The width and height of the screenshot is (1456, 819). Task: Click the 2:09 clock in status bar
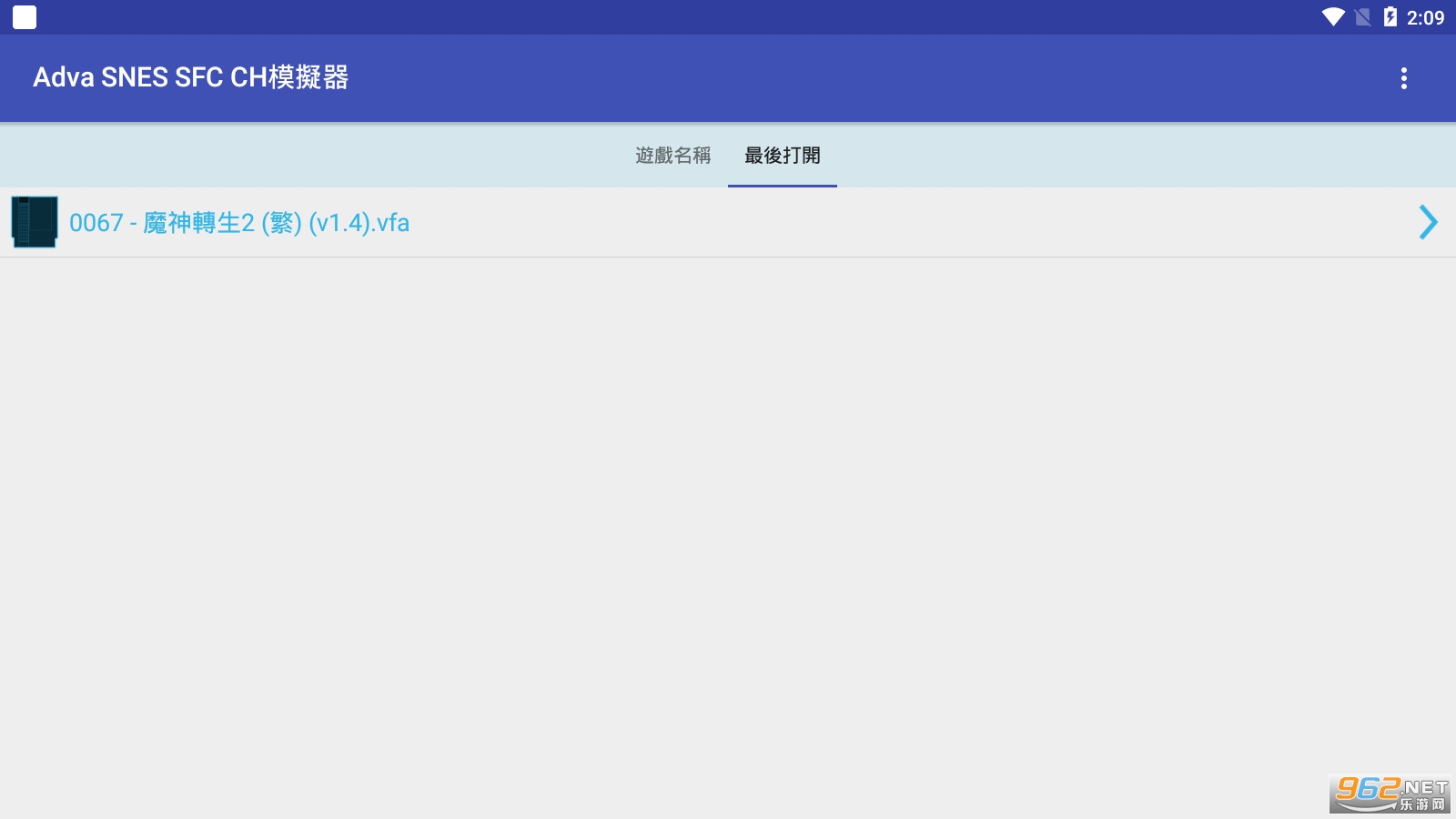1425,17
